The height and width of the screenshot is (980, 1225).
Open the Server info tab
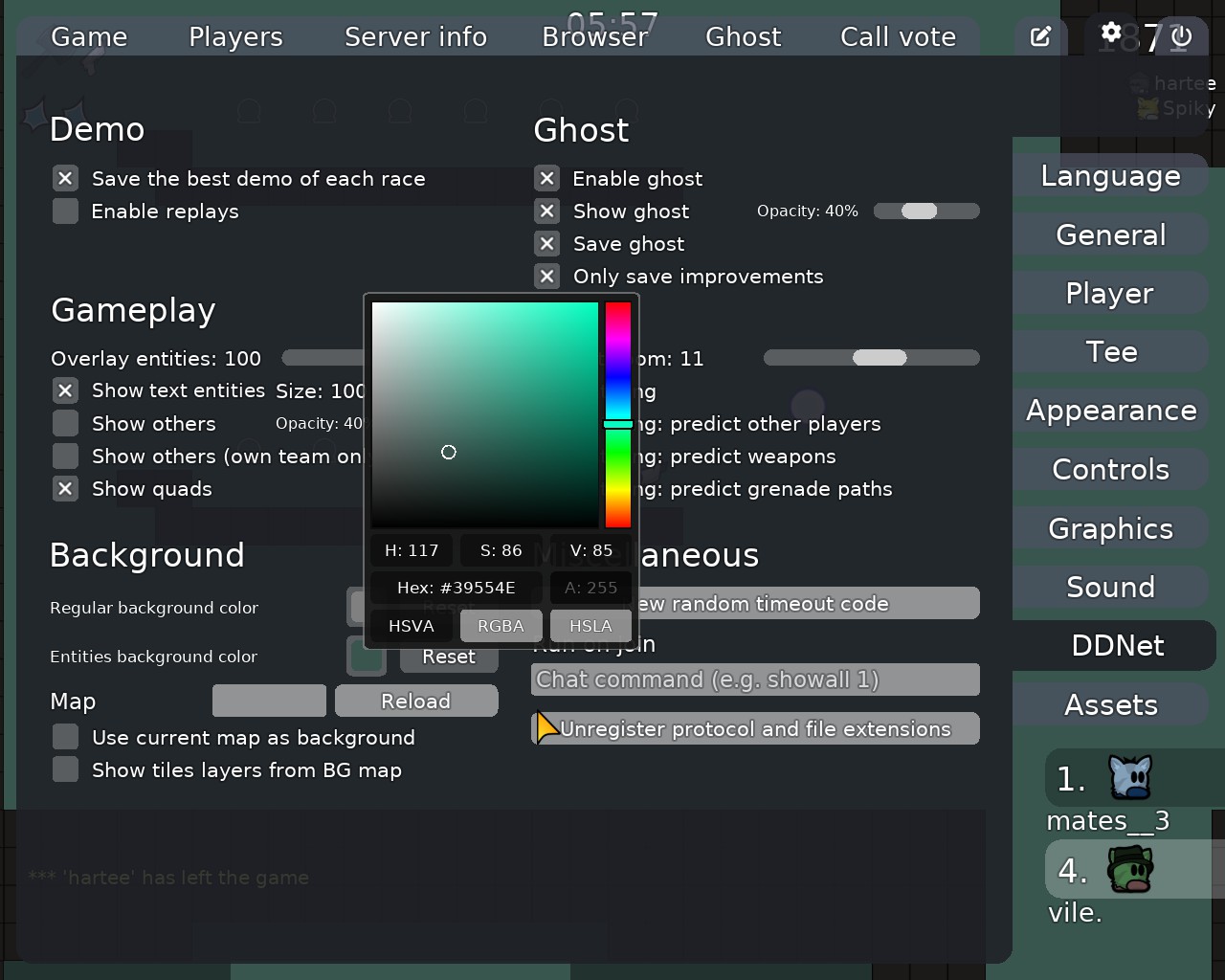click(415, 36)
